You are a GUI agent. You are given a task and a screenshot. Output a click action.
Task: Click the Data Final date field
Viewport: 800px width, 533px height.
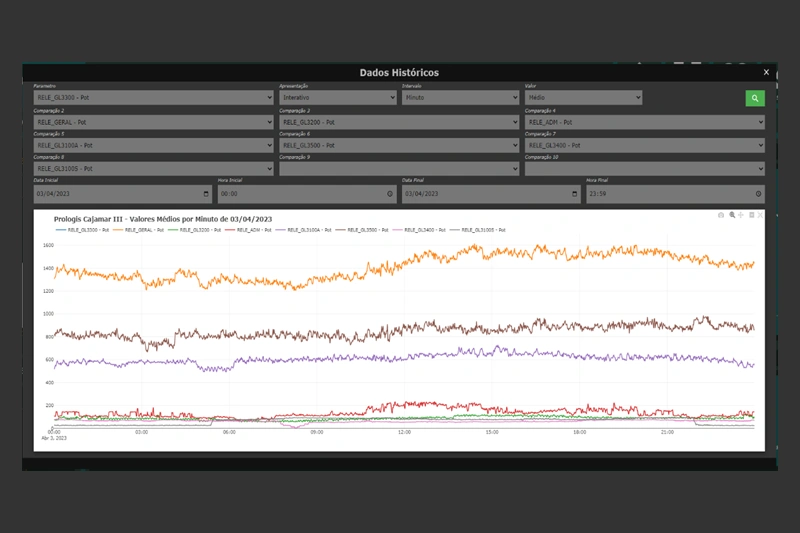coord(485,194)
